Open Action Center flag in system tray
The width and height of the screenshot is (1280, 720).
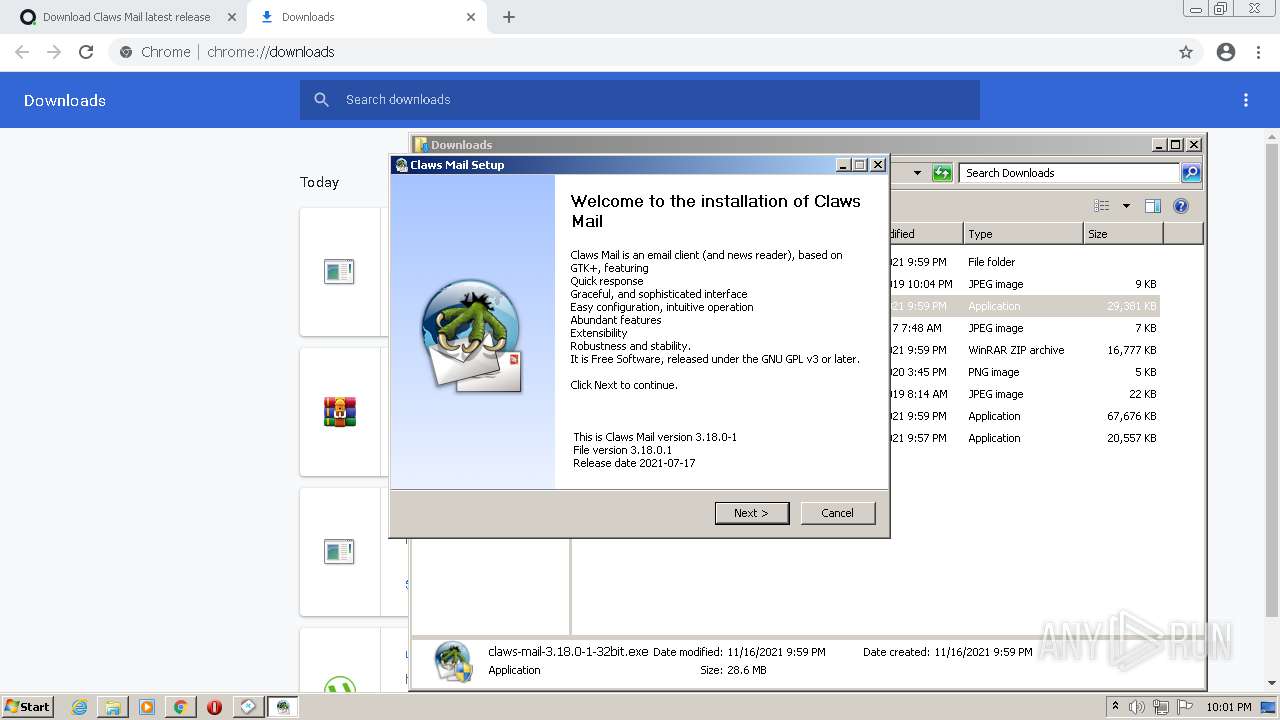pyautogui.click(x=1183, y=707)
